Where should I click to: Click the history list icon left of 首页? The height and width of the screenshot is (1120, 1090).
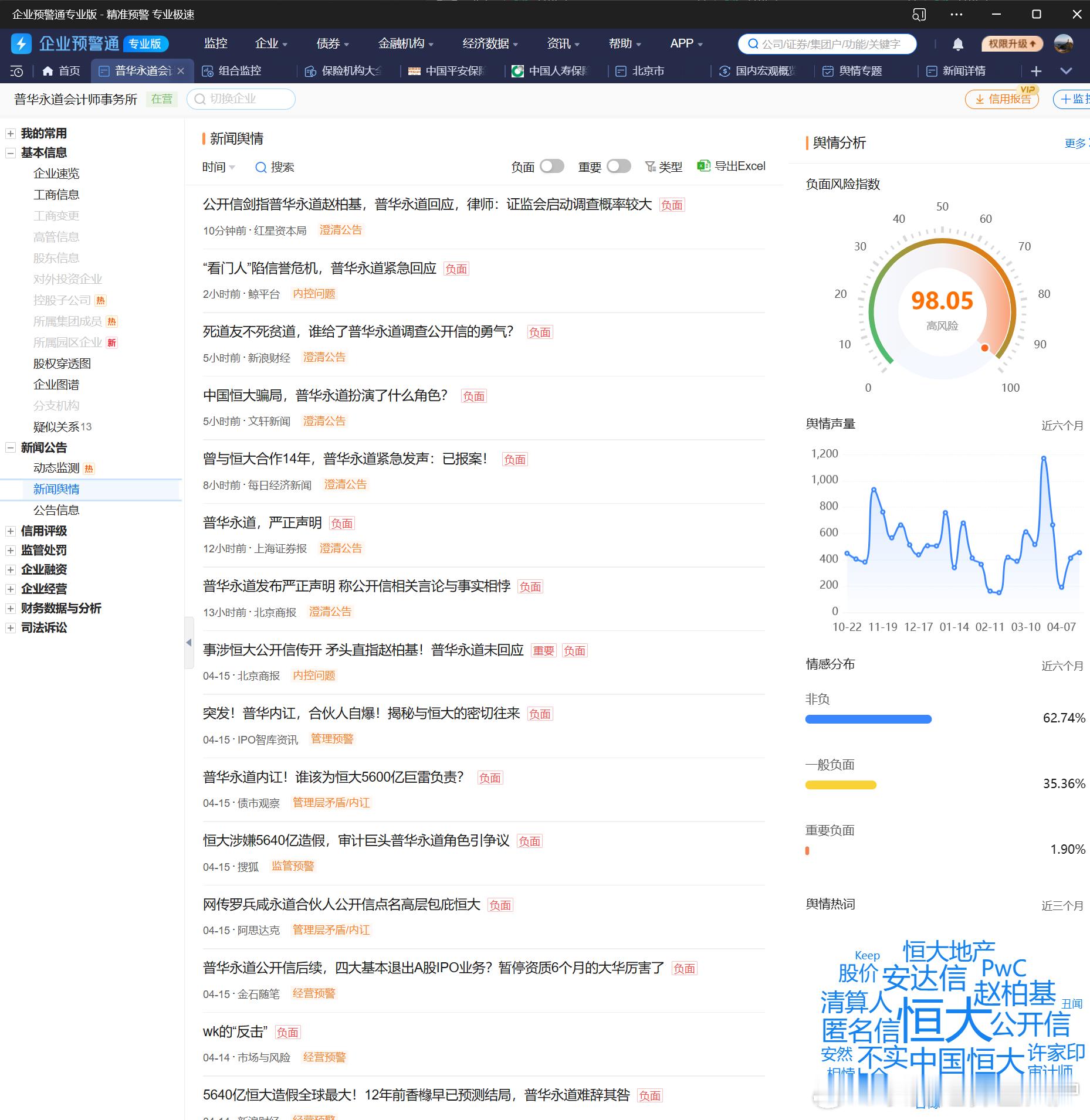pyautogui.click(x=17, y=72)
